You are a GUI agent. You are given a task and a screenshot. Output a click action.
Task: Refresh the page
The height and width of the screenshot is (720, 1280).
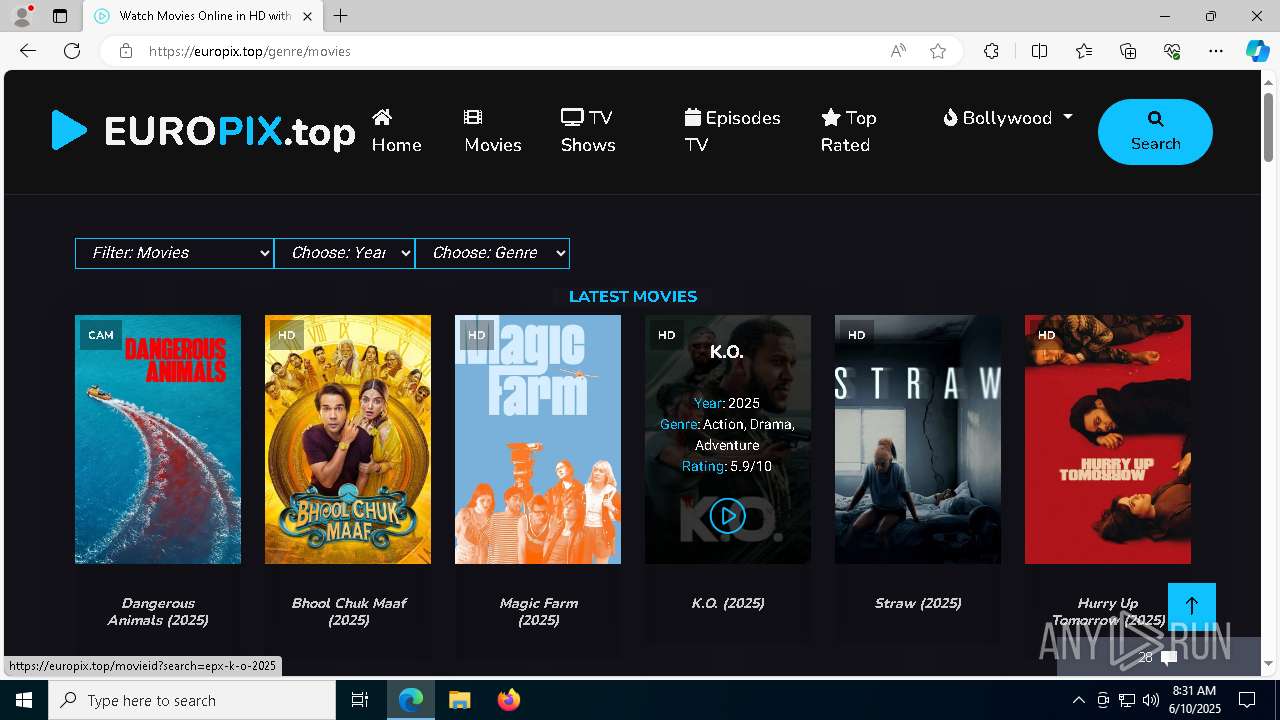tap(72, 51)
